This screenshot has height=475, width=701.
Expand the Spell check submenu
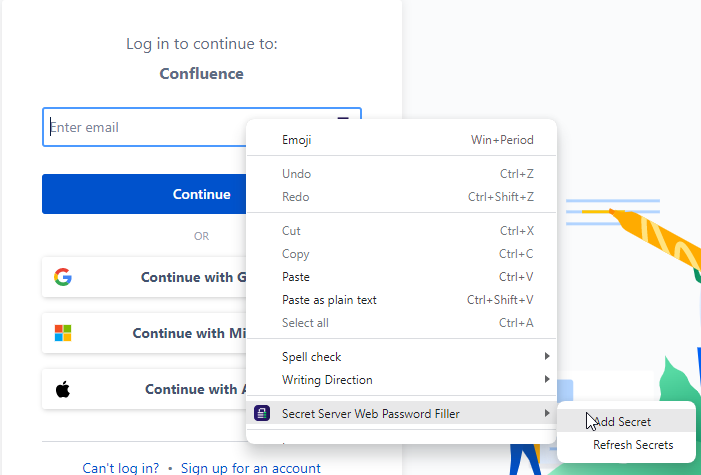pos(546,357)
